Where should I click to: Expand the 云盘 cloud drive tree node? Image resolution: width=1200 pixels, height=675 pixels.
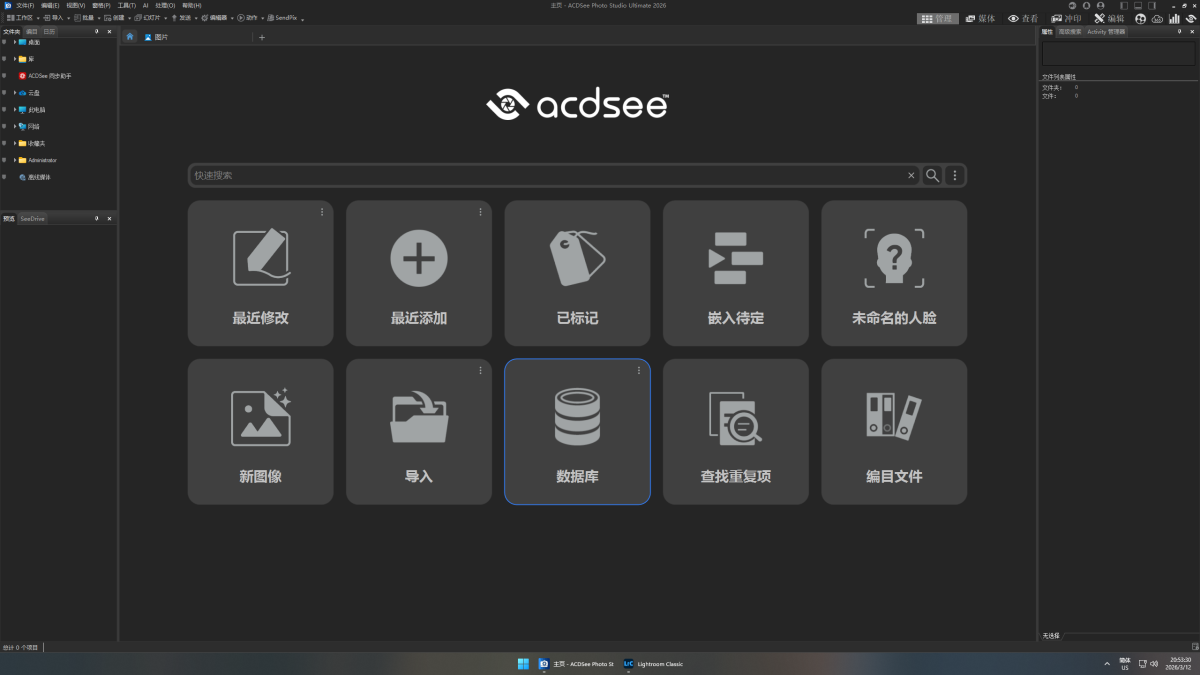coord(15,92)
